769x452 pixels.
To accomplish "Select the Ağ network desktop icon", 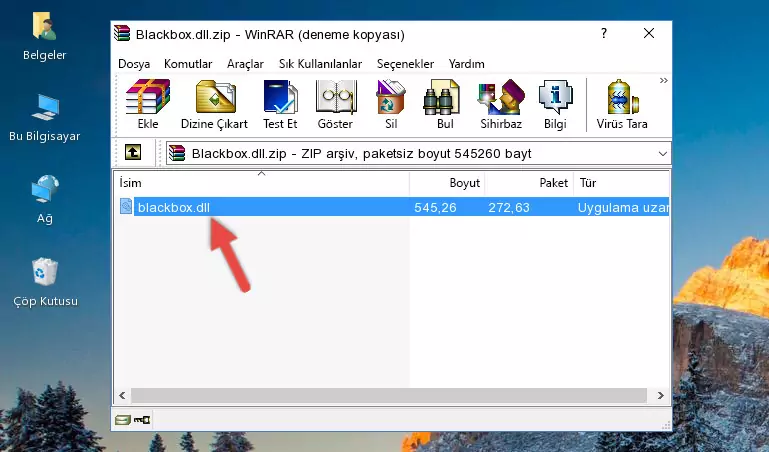I will [x=45, y=189].
